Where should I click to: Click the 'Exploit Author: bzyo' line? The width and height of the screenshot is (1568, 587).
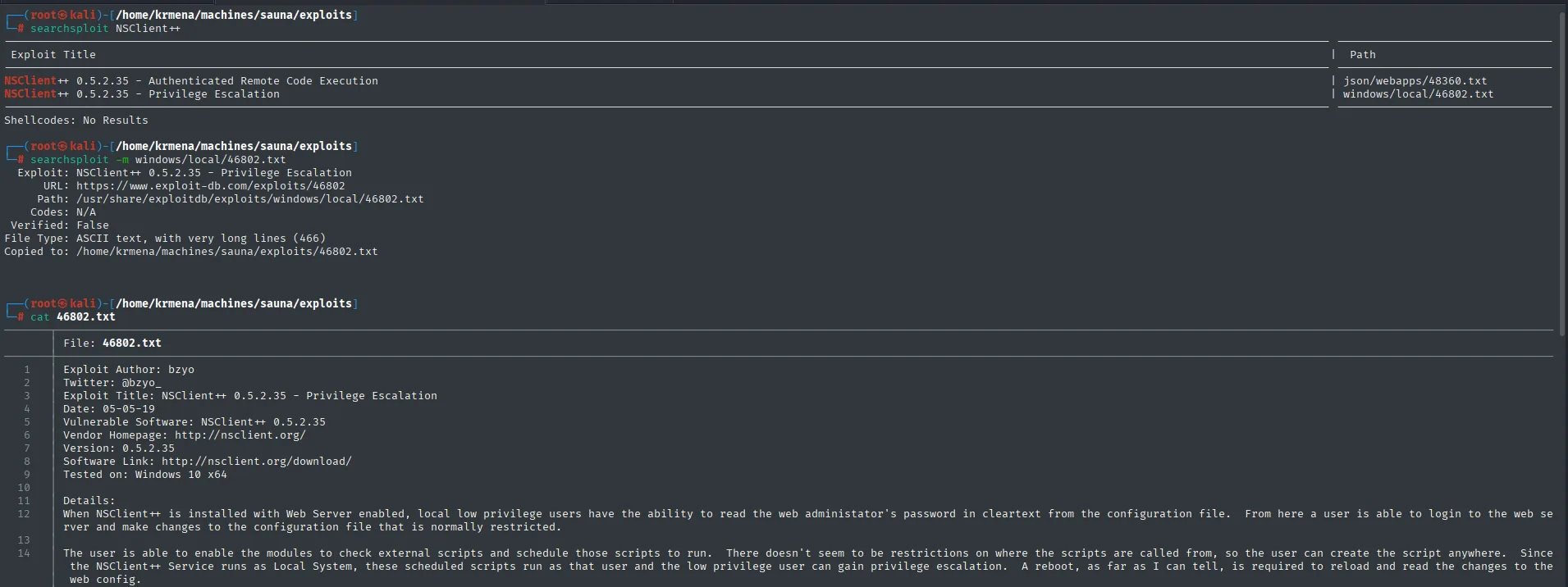click(129, 370)
